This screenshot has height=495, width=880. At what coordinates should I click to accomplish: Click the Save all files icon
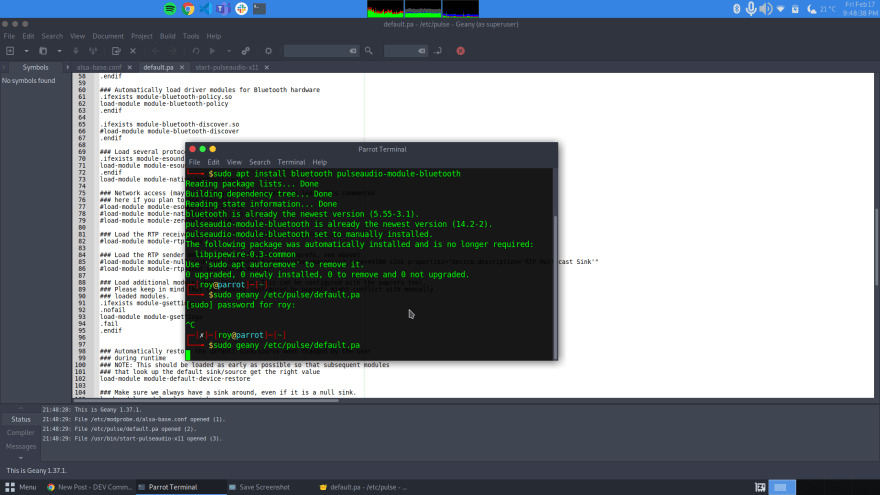(x=93, y=51)
